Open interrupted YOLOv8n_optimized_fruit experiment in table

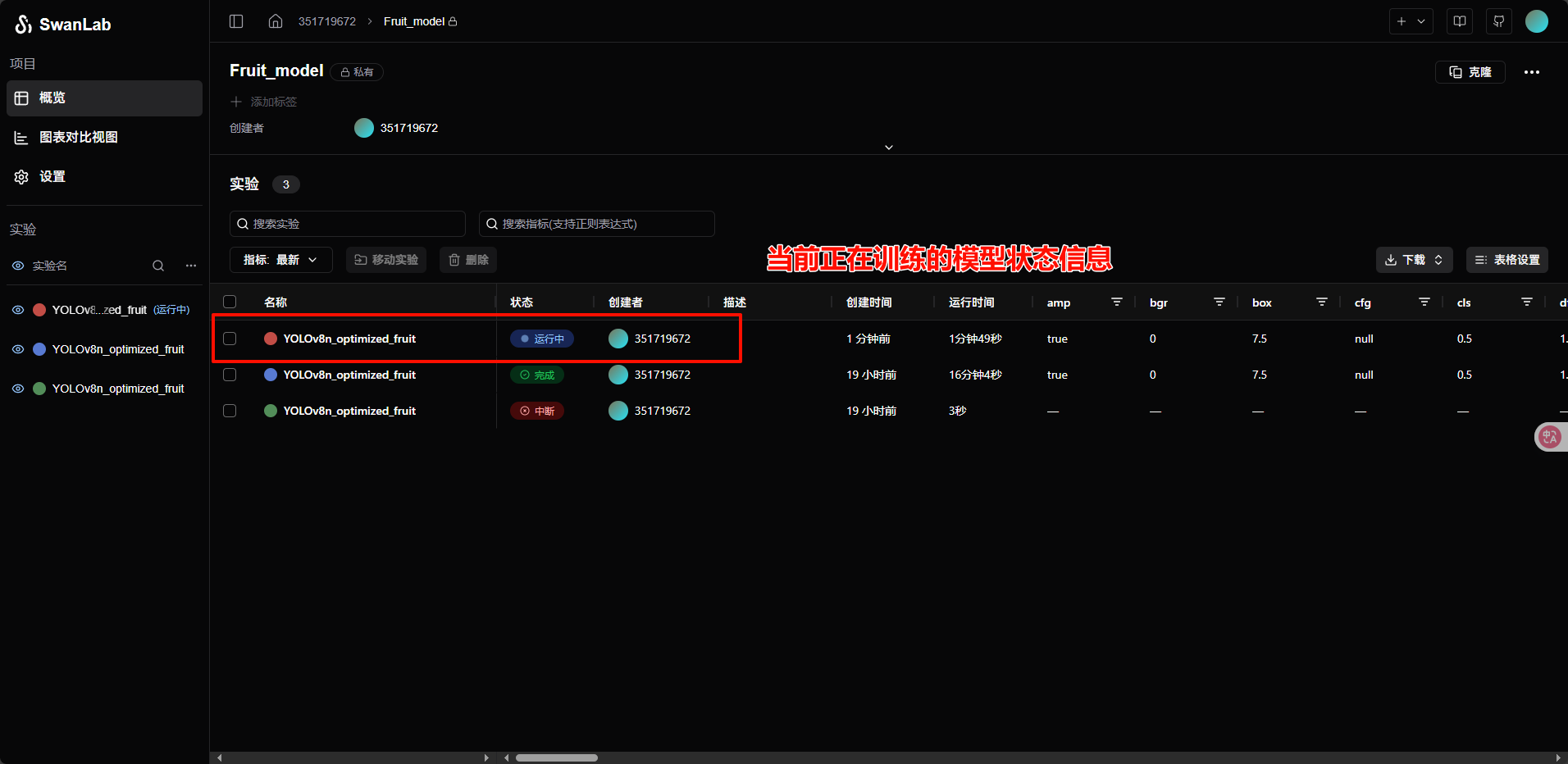point(349,411)
